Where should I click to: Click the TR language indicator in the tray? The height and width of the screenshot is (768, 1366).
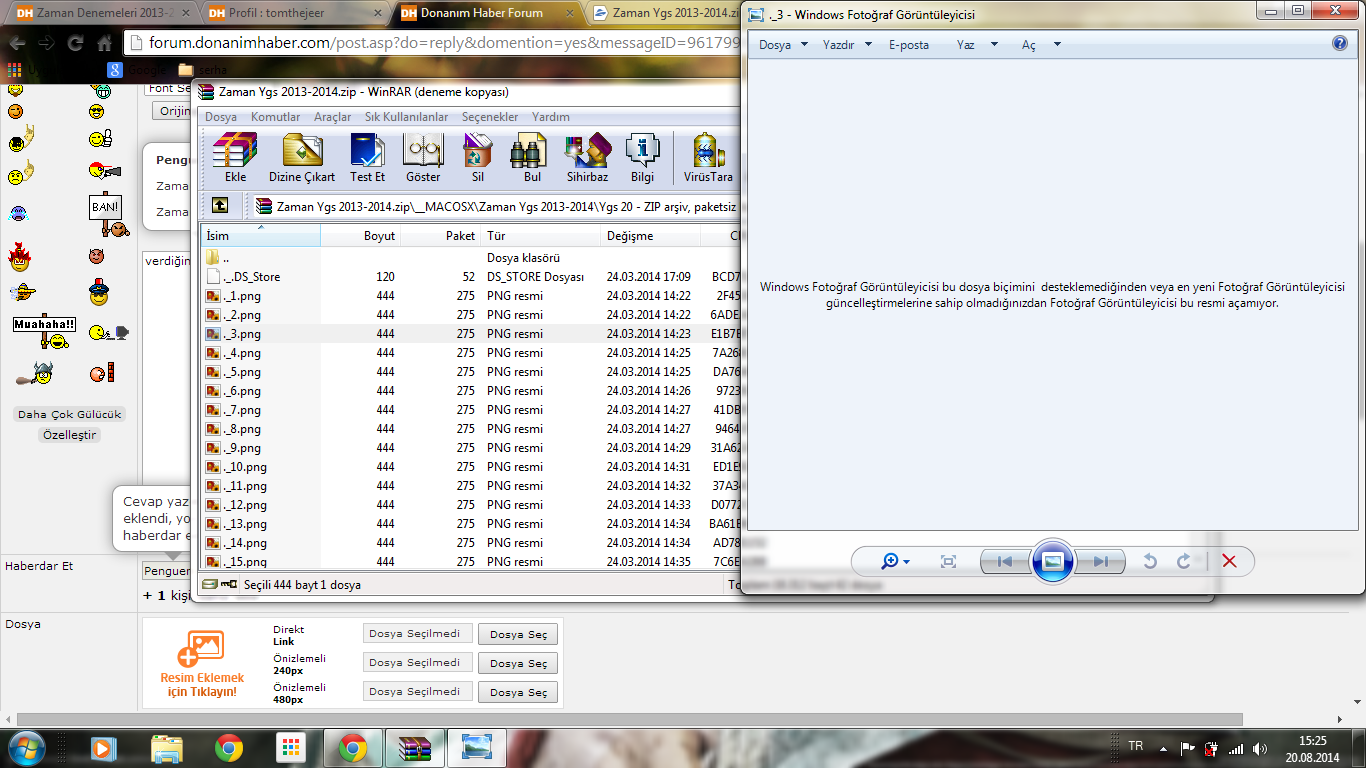pyautogui.click(x=1135, y=746)
